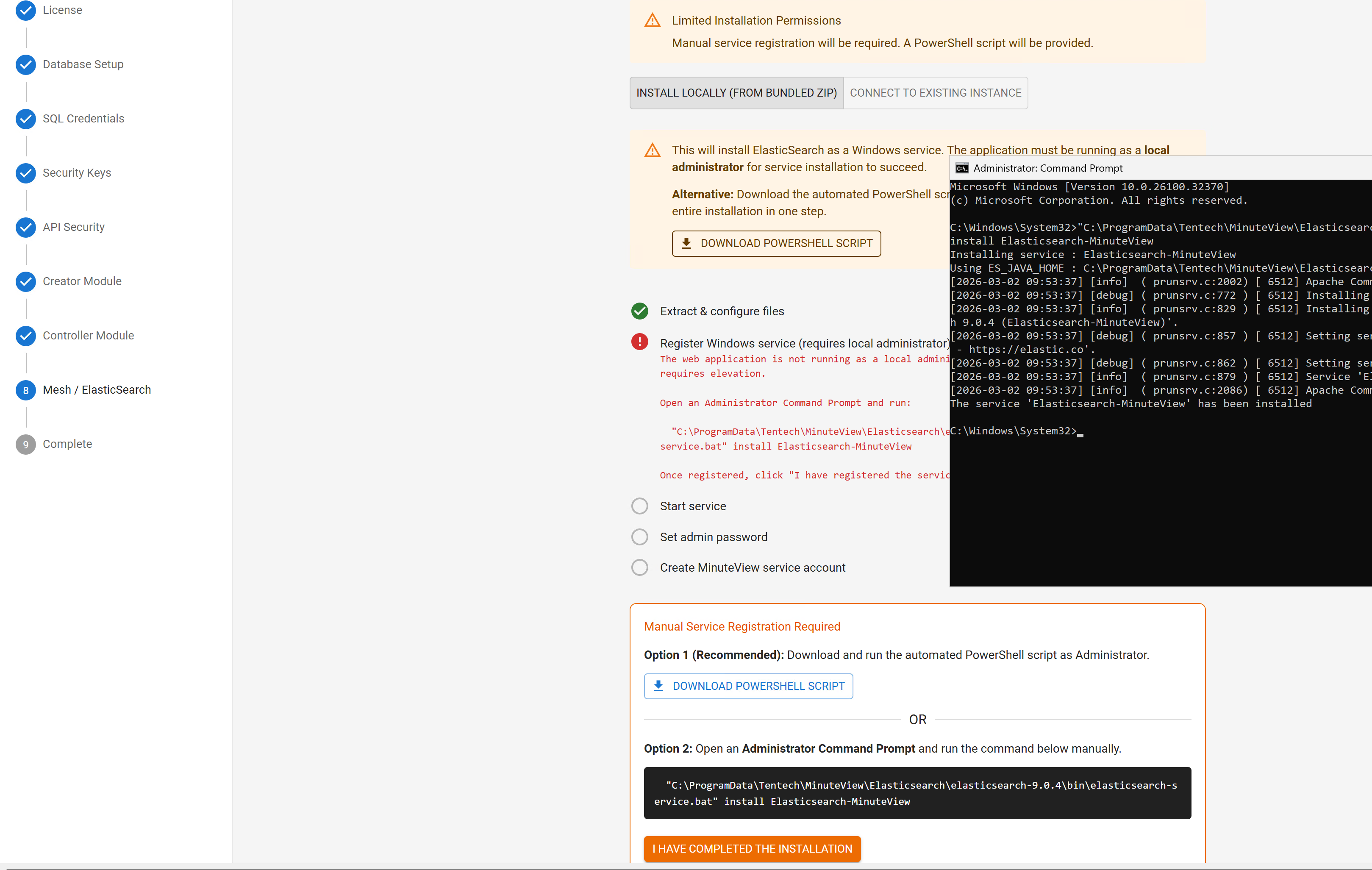Click the Controller Module check icon
The image size is (1372, 870).
(26, 336)
